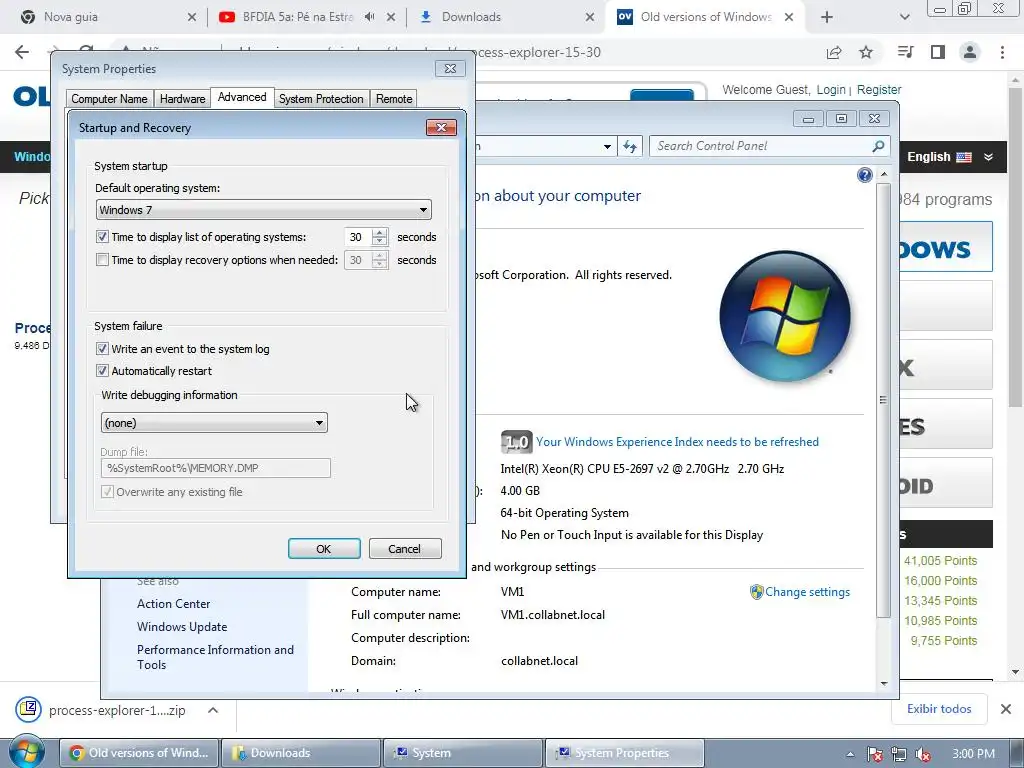
Task: Click the US flag language icon
Action: (964, 157)
